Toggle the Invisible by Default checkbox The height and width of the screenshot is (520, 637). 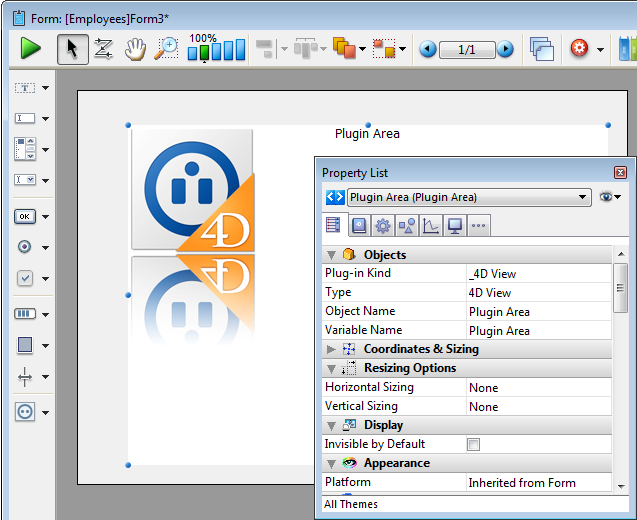[474, 444]
